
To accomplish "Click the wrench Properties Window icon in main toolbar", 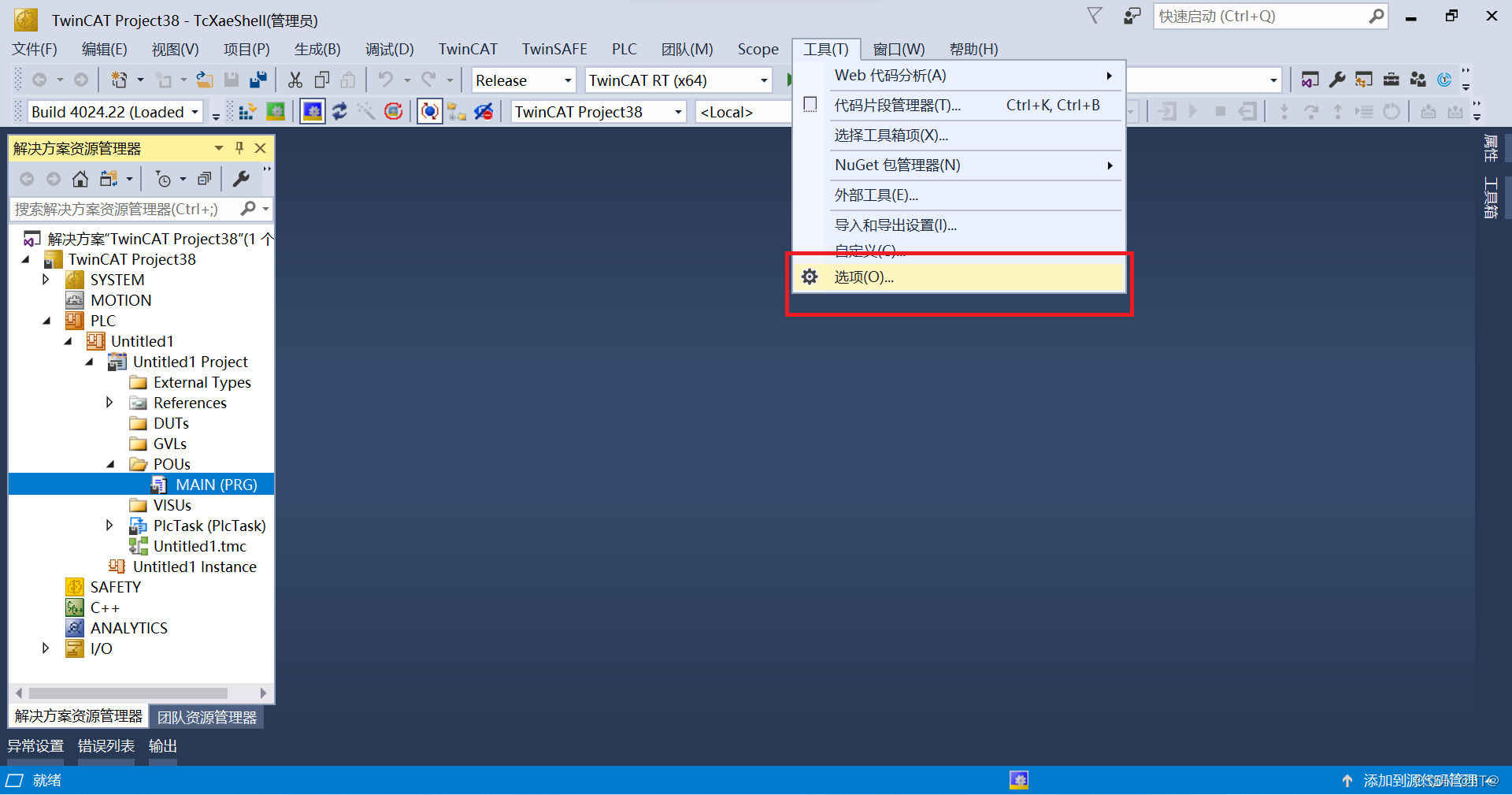I will [1337, 80].
